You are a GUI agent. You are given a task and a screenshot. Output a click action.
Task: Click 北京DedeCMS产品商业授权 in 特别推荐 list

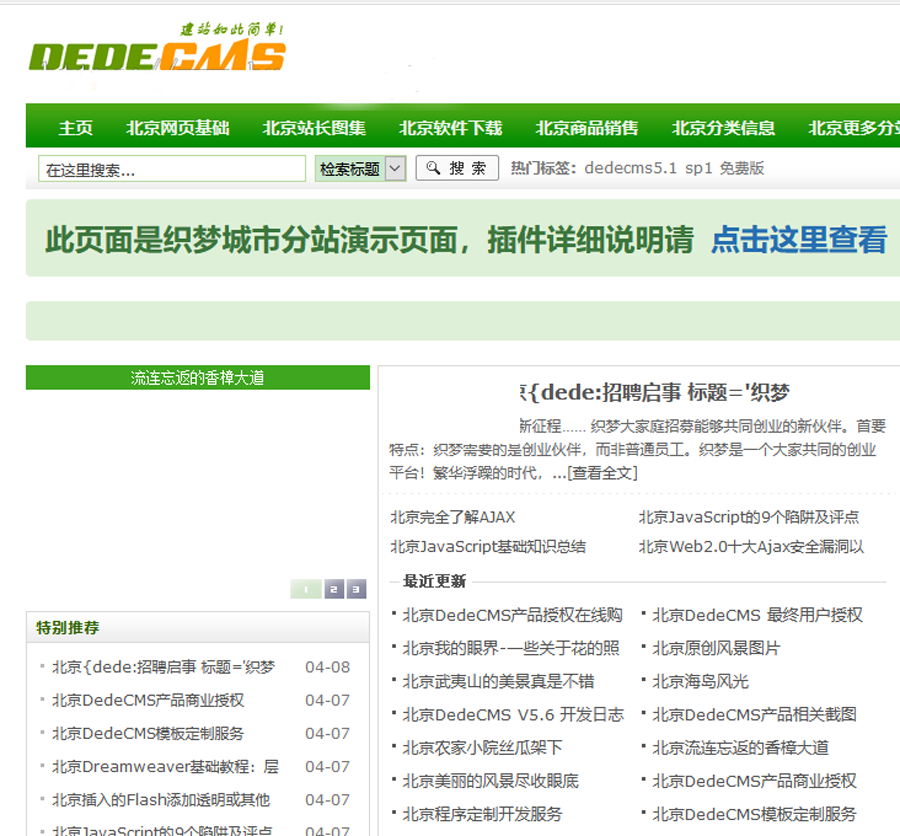pyautogui.click(x=148, y=700)
